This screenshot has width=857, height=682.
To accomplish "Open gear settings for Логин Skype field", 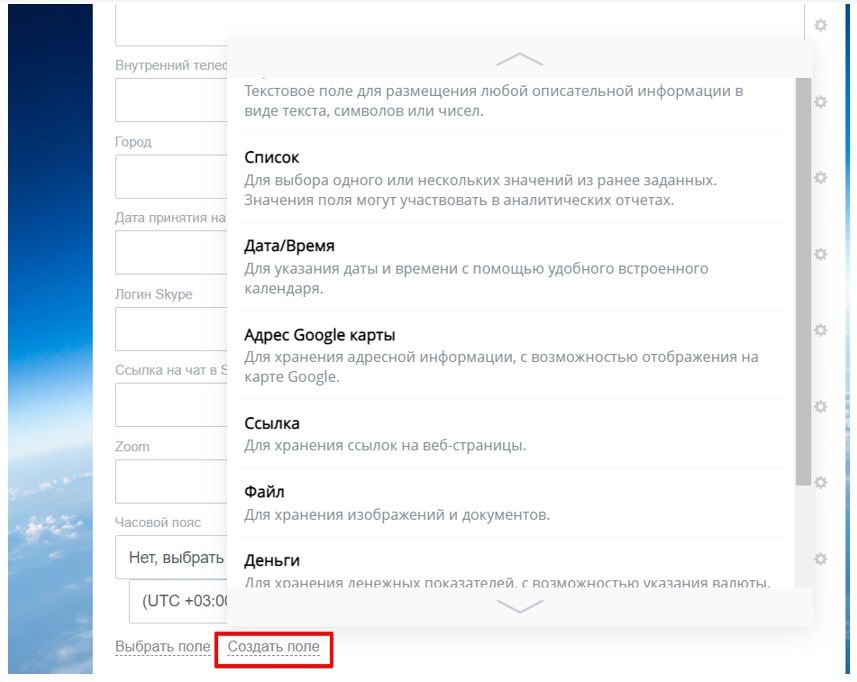I will coord(820,330).
